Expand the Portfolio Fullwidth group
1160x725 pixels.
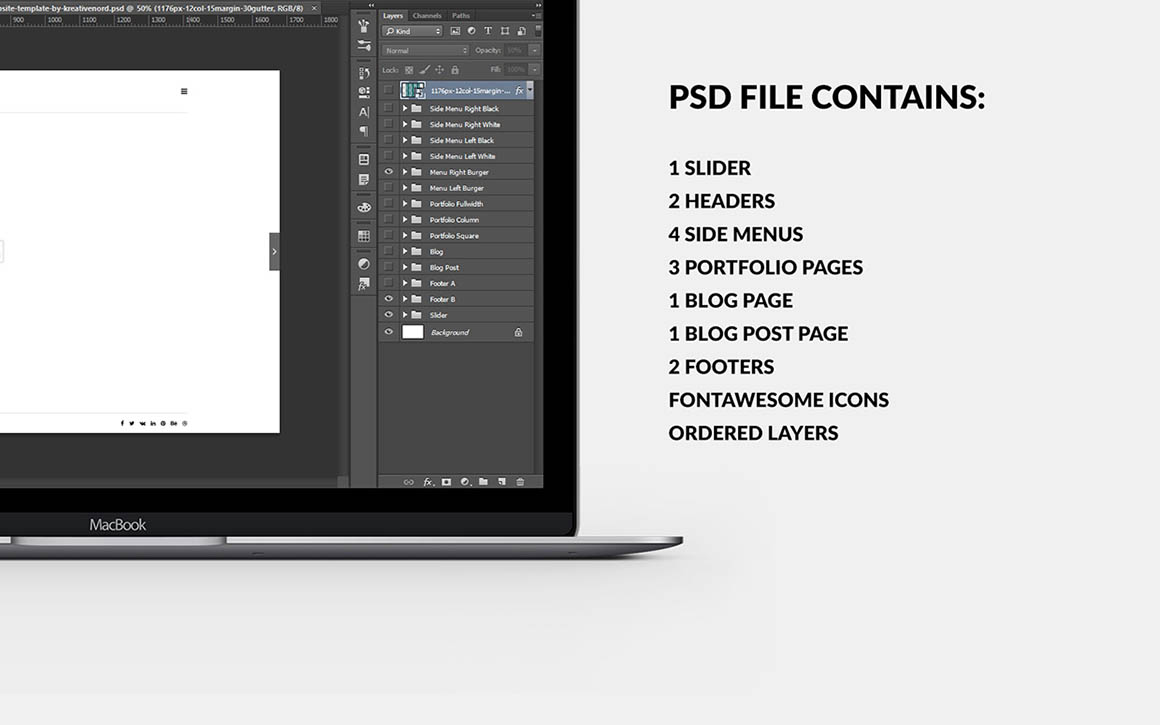tap(405, 204)
